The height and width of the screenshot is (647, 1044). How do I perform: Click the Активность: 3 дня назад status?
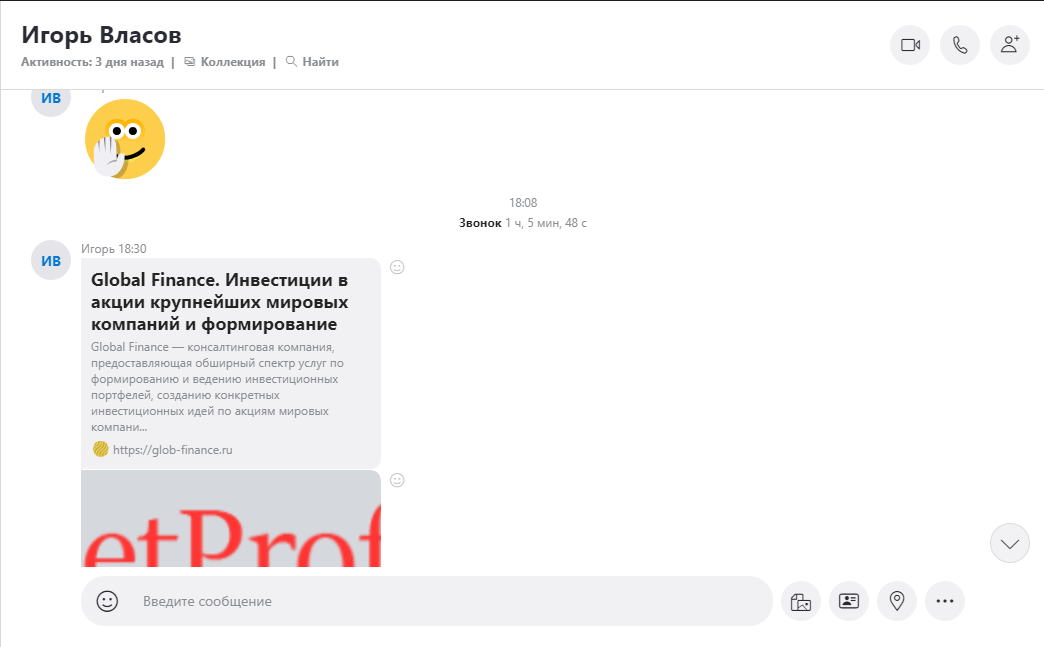coord(92,62)
